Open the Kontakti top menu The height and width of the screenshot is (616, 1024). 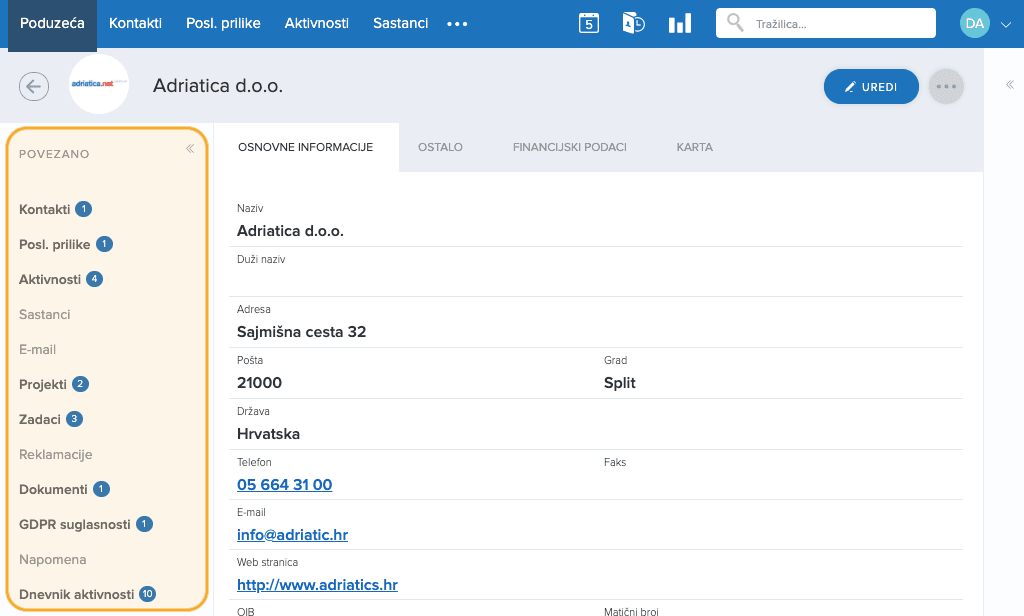coord(135,24)
